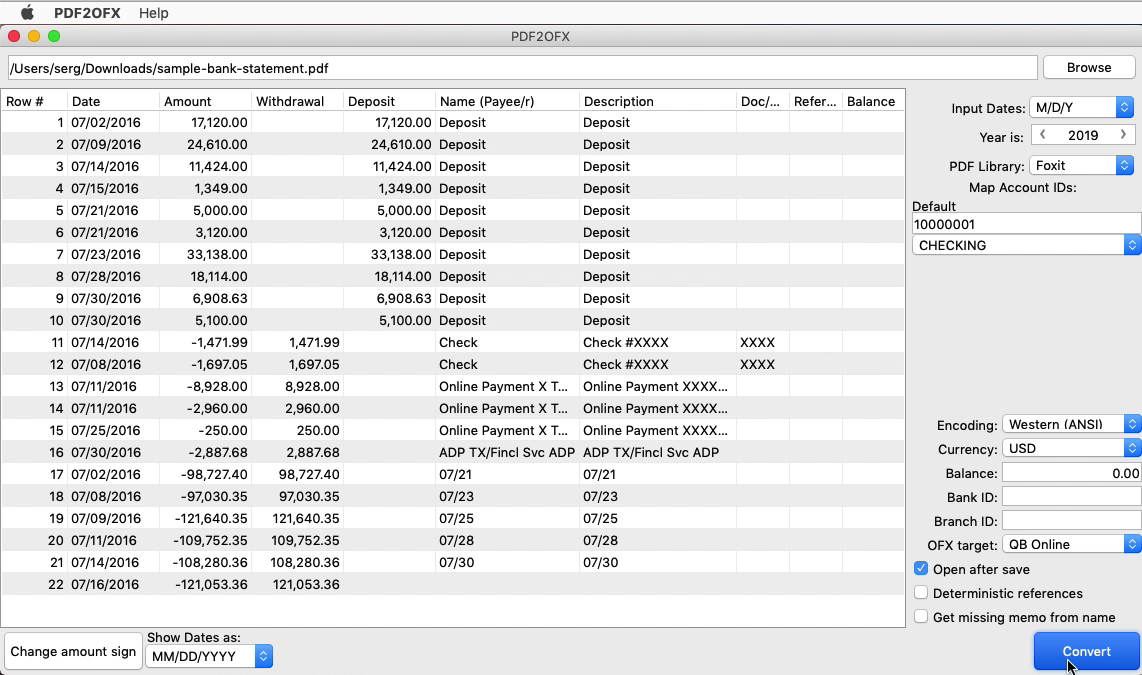Select the 98,727.40 withdrawal cell
This screenshot has height=675, width=1142.
297,474
